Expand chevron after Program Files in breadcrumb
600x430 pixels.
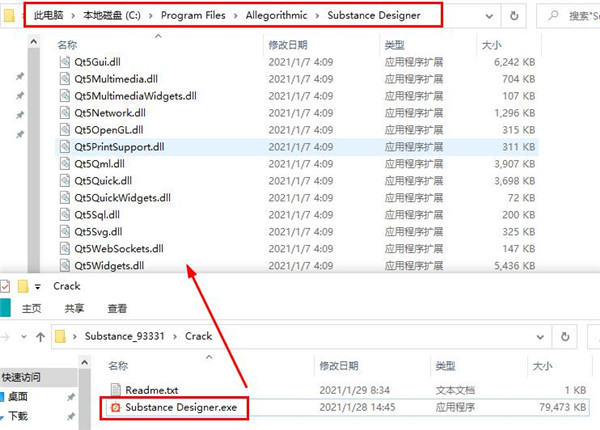pos(235,16)
